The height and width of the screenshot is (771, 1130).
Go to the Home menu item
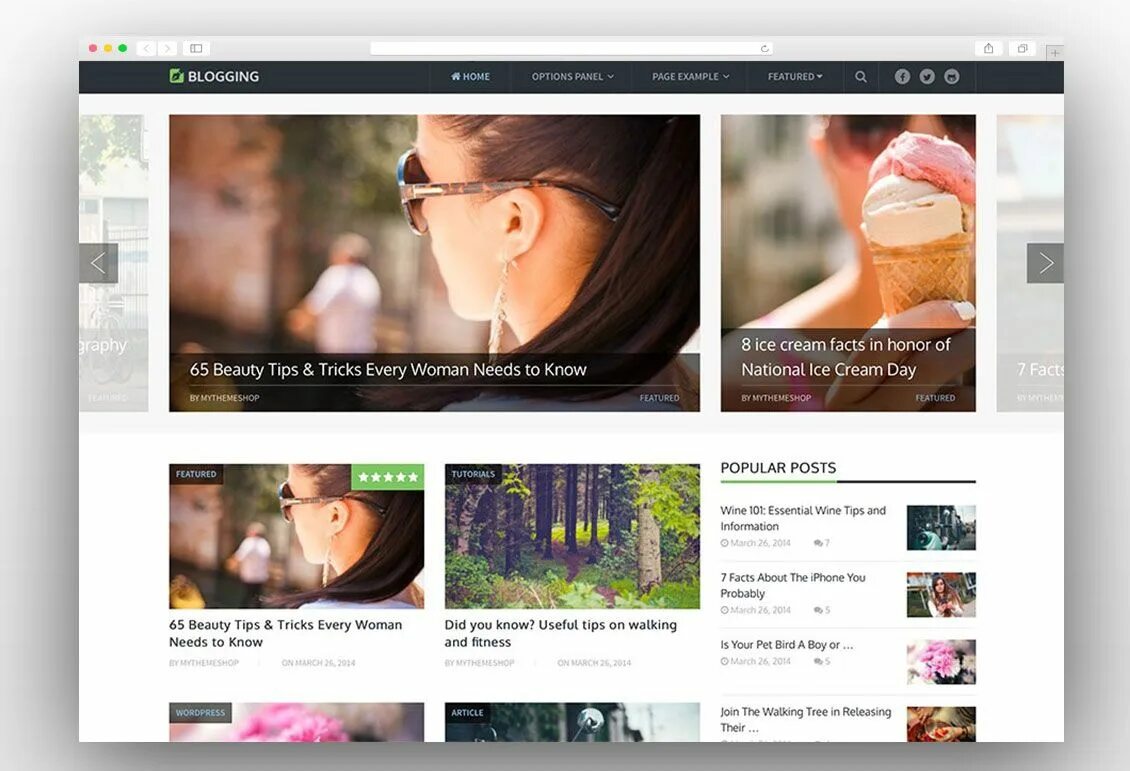coord(470,76)
